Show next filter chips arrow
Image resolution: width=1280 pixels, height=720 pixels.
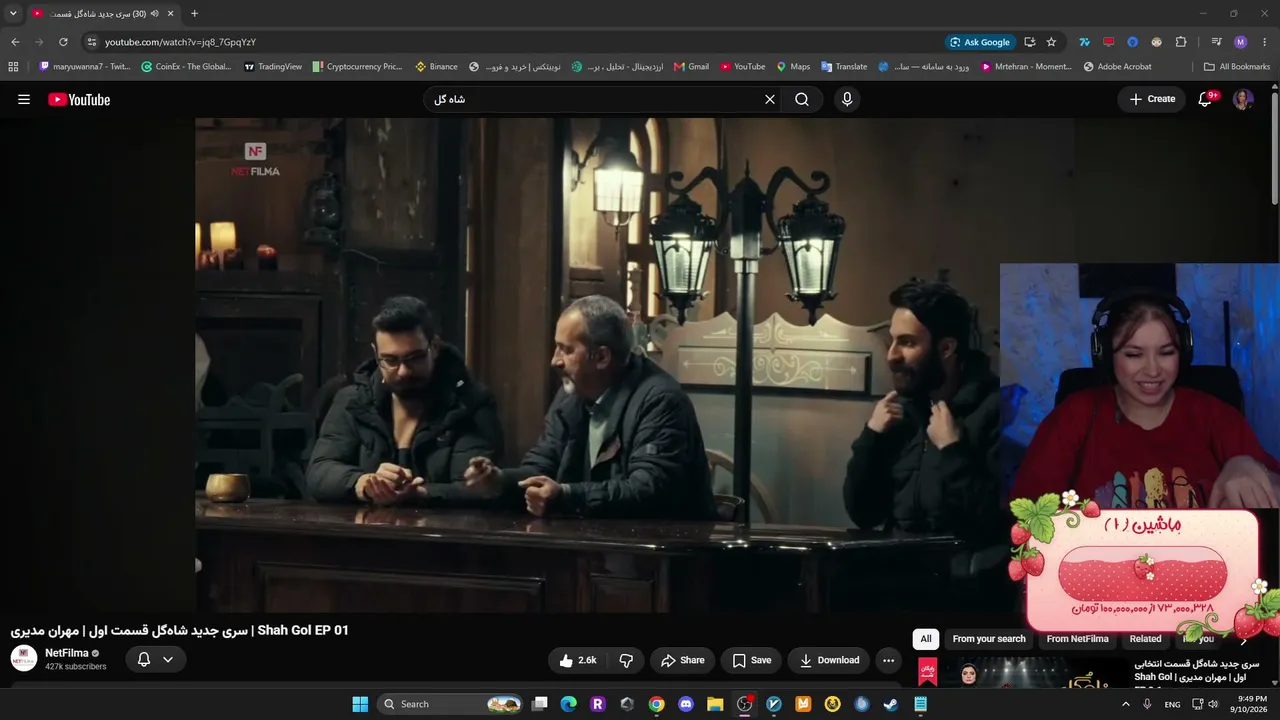coord(1244,639)
